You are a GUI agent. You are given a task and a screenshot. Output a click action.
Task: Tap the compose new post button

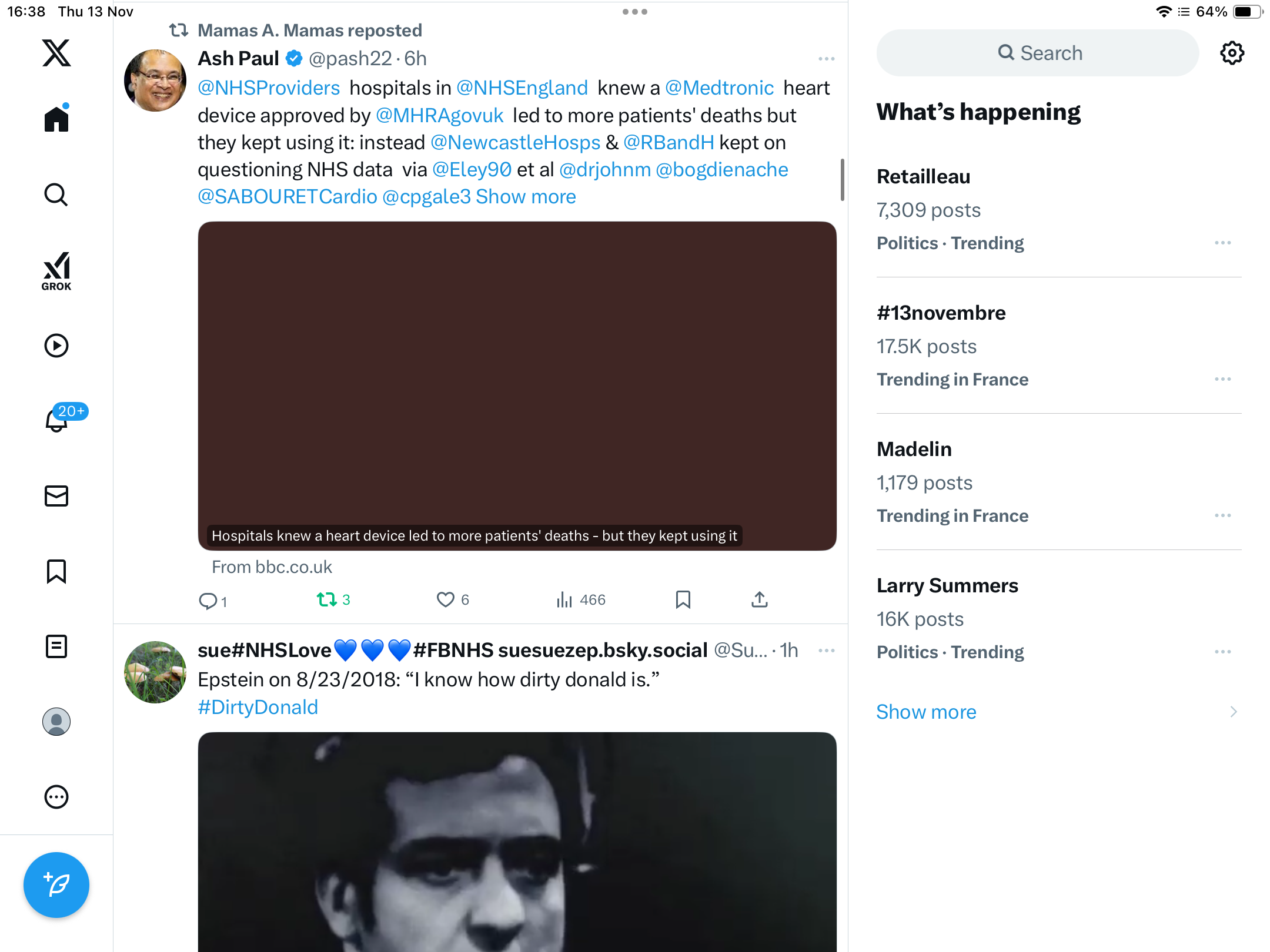(56, 884)
